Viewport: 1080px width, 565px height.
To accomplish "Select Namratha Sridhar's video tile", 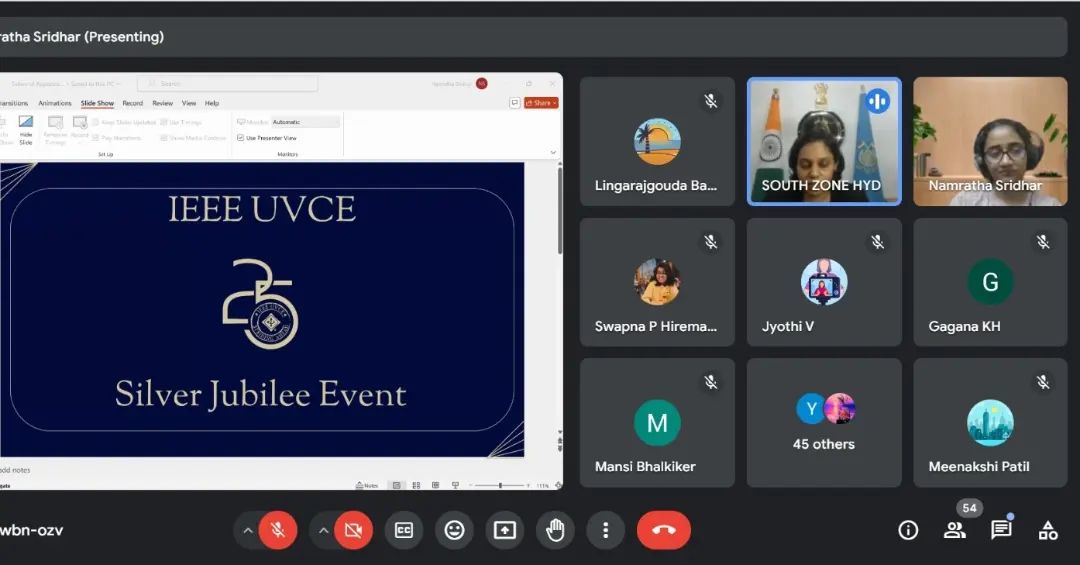I will pos(990,141).
